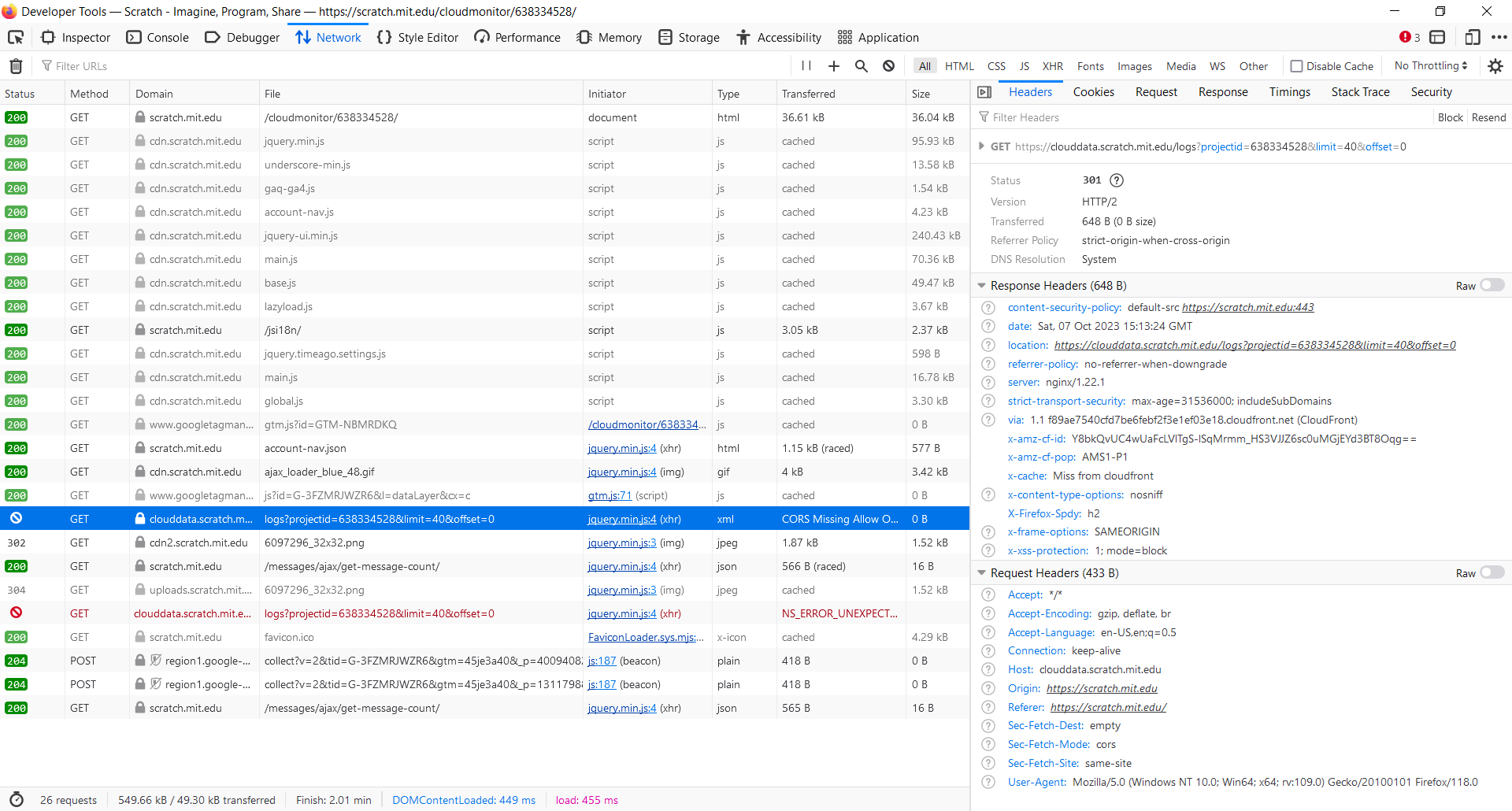Enable the Disable Cache checkbox
Screen dimensions: 1512x811
1296,66
